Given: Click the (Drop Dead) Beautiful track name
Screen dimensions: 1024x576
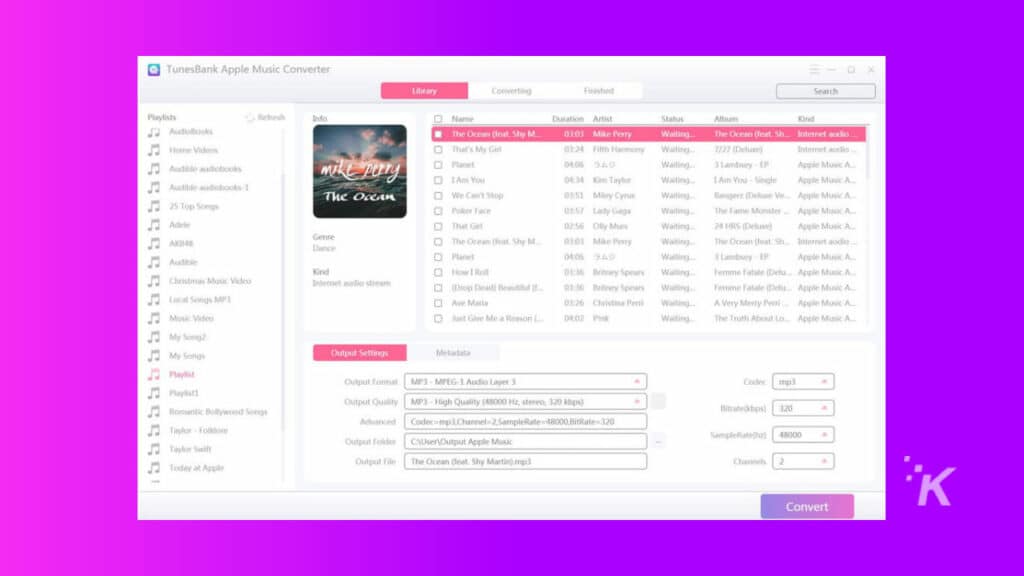Looking at the screenshot, I should coord(497,288).
